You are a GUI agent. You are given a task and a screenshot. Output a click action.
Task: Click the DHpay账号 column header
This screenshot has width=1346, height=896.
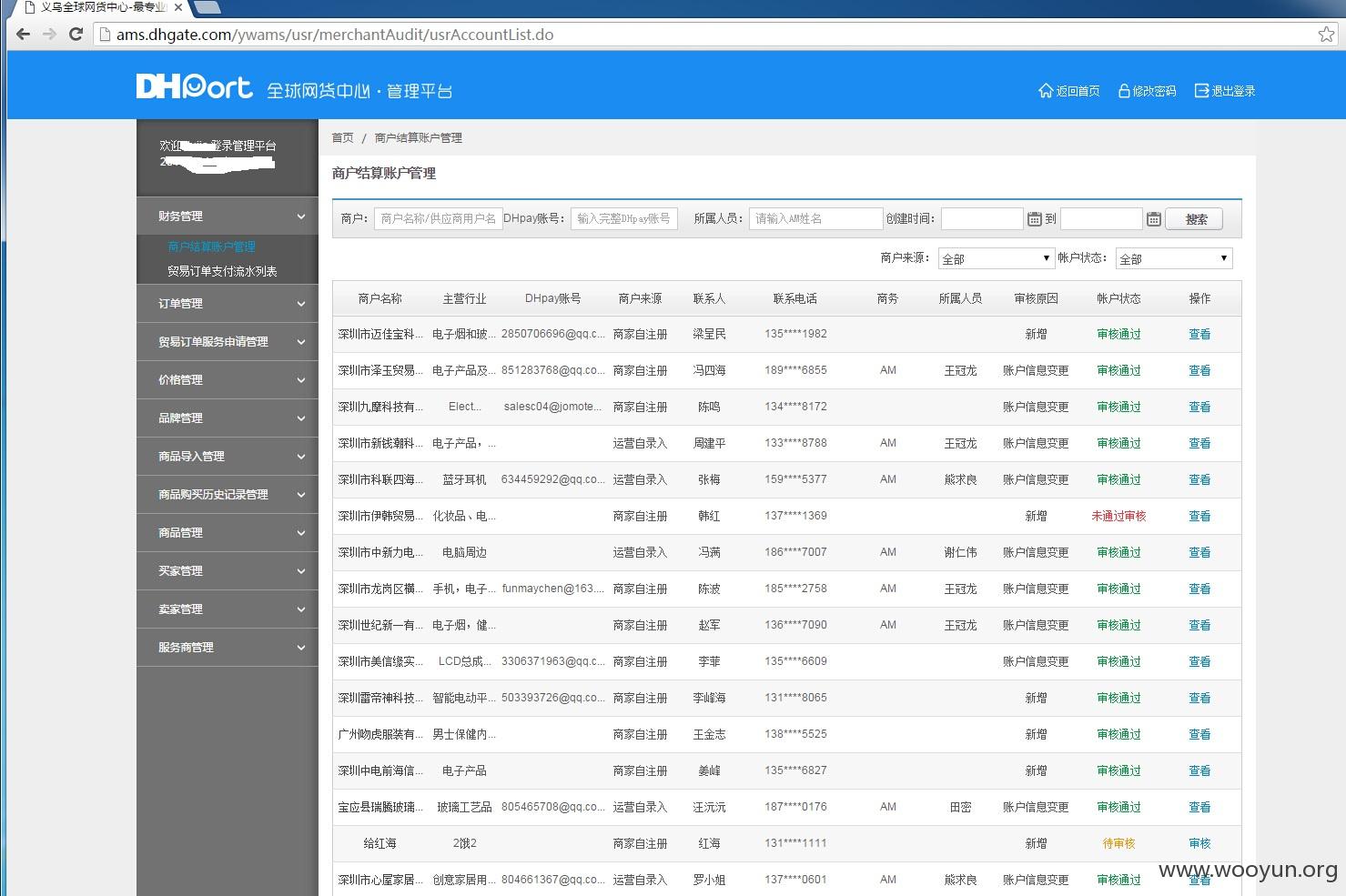pyautogui.click(x=553, y=298)
